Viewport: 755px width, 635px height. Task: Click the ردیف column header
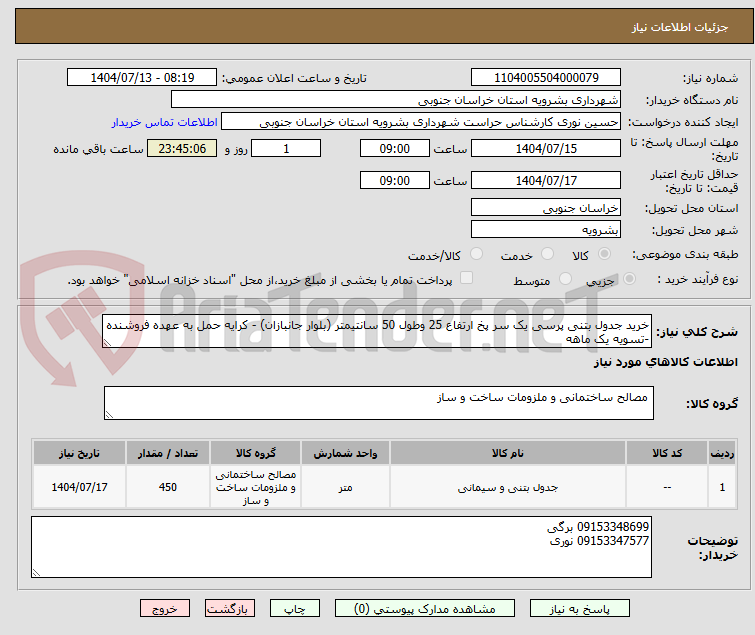click(722, 453)
